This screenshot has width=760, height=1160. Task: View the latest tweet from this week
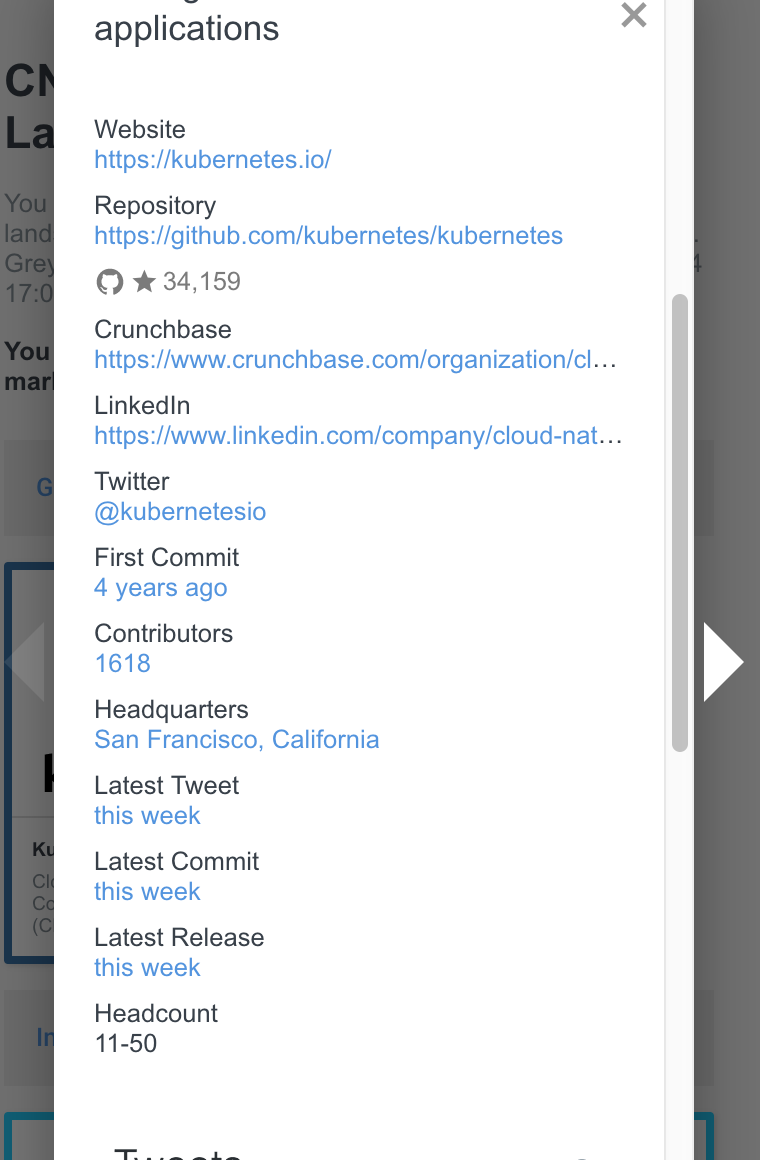pyautogui.click(x=147, y=815)
